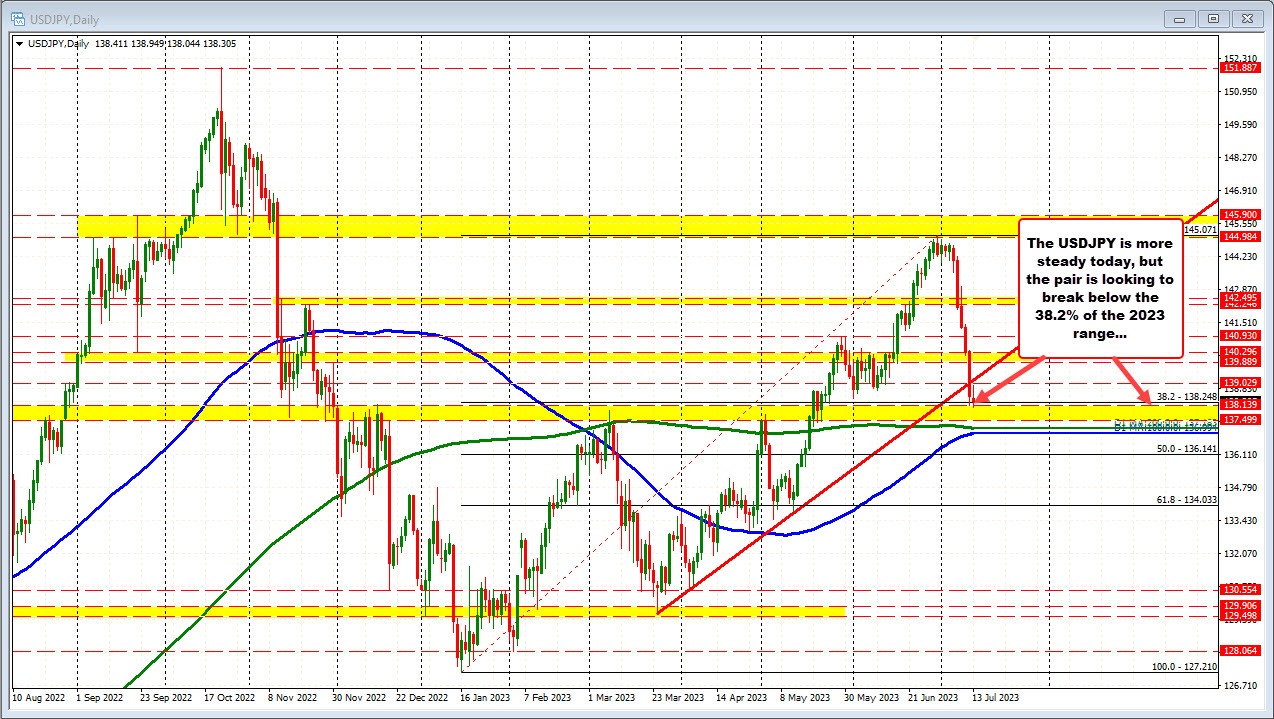Viewport: 1274px width, 719px height.
Task: Select the red 137.499 price label
Action: click(x=1240, y=419)
